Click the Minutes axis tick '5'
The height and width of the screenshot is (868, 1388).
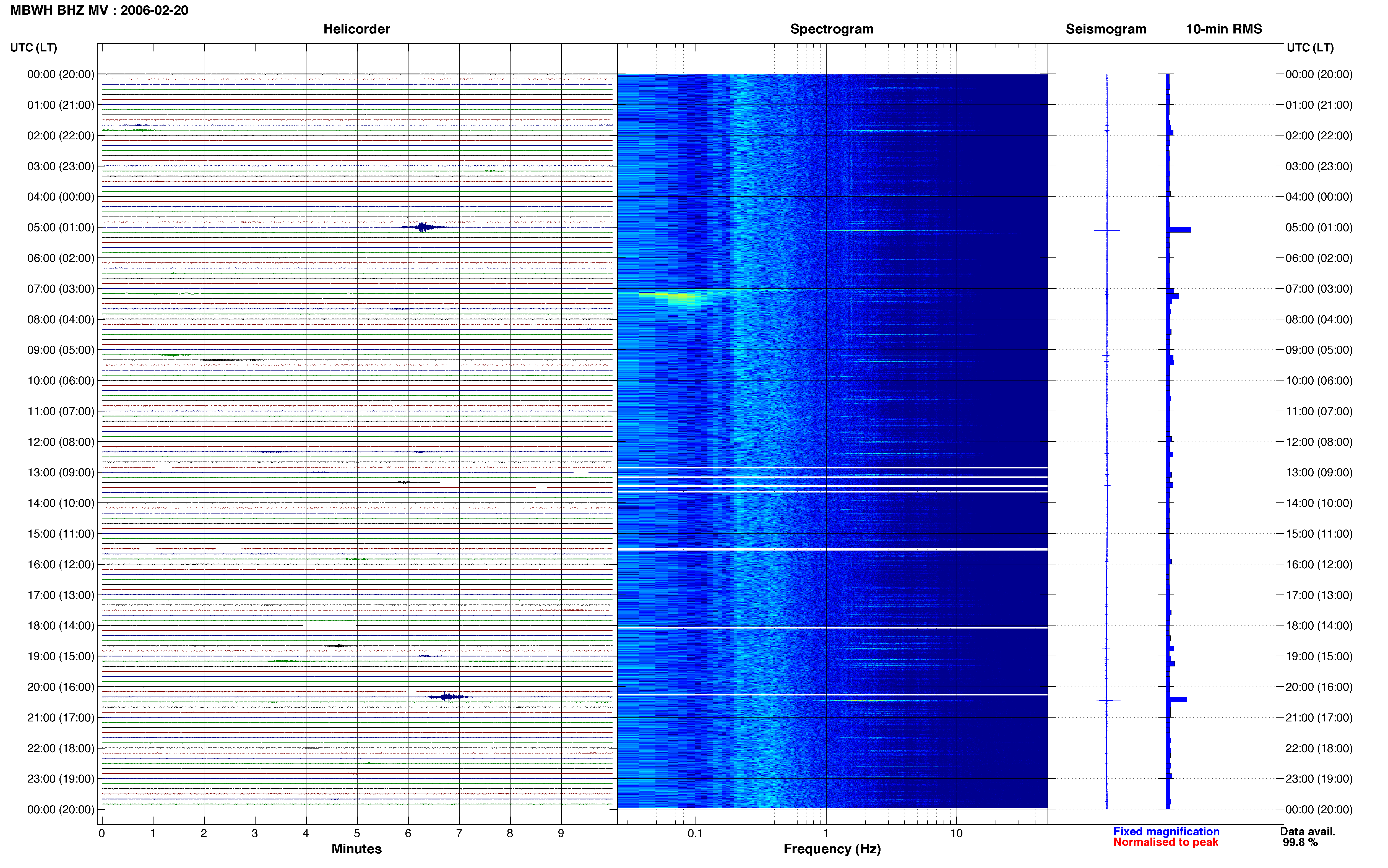[357, 833]
